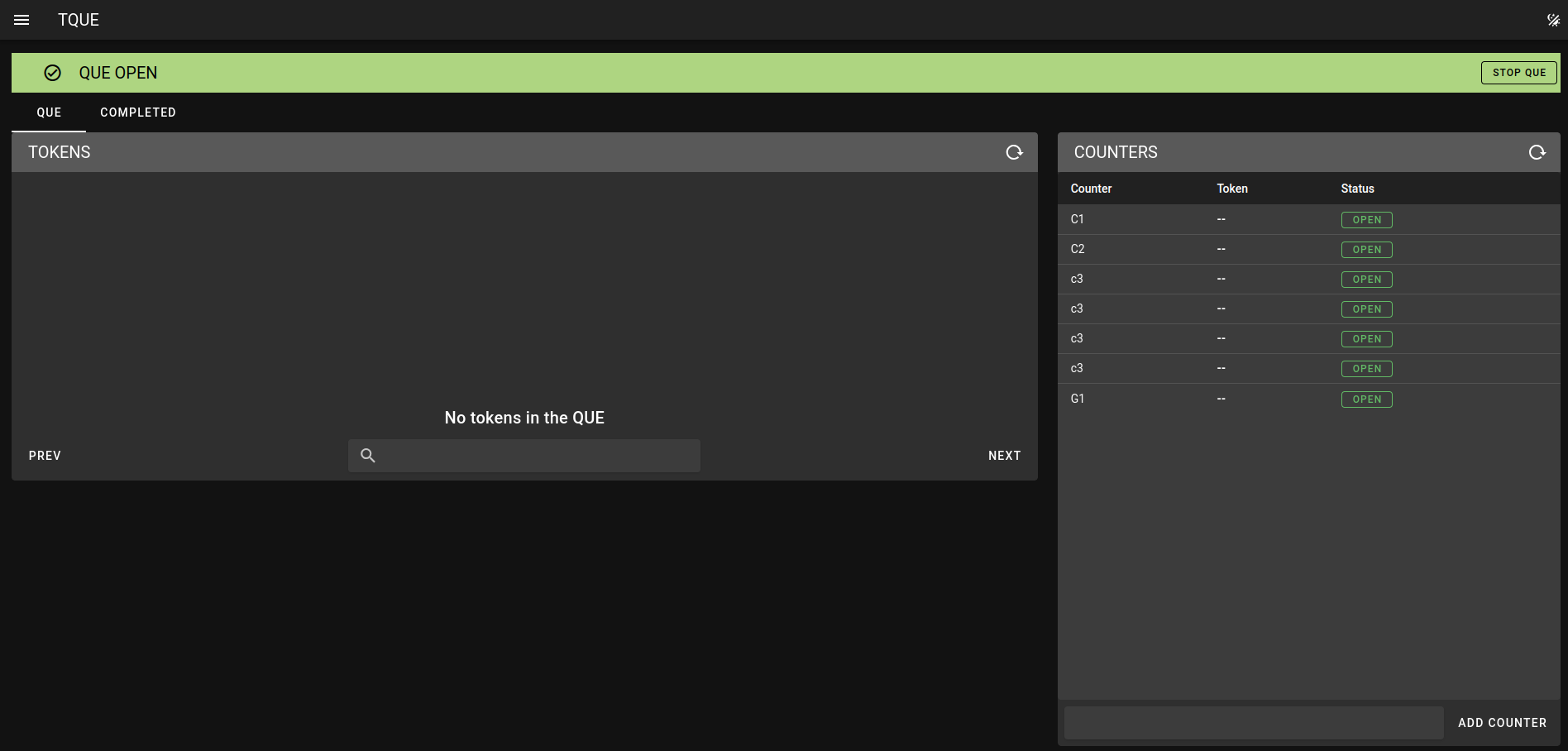
Task: Toggle counter G1 status badge
Action: click(1366, 399)
